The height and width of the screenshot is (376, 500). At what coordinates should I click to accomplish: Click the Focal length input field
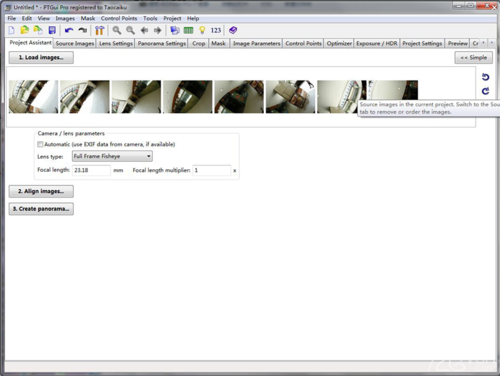(91, 170)
